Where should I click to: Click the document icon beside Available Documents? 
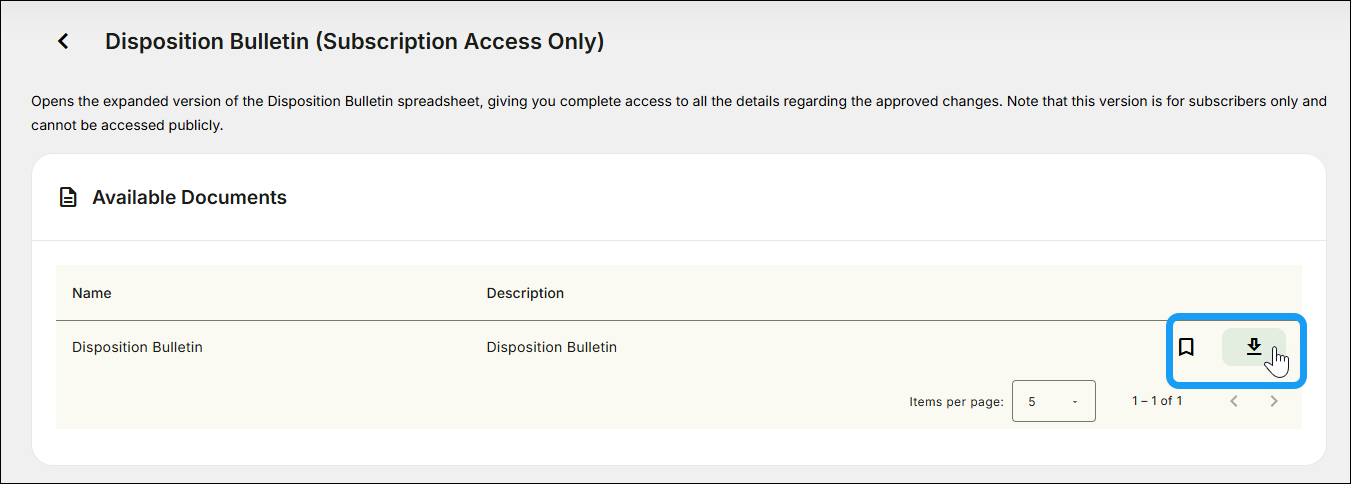[67, 198]
